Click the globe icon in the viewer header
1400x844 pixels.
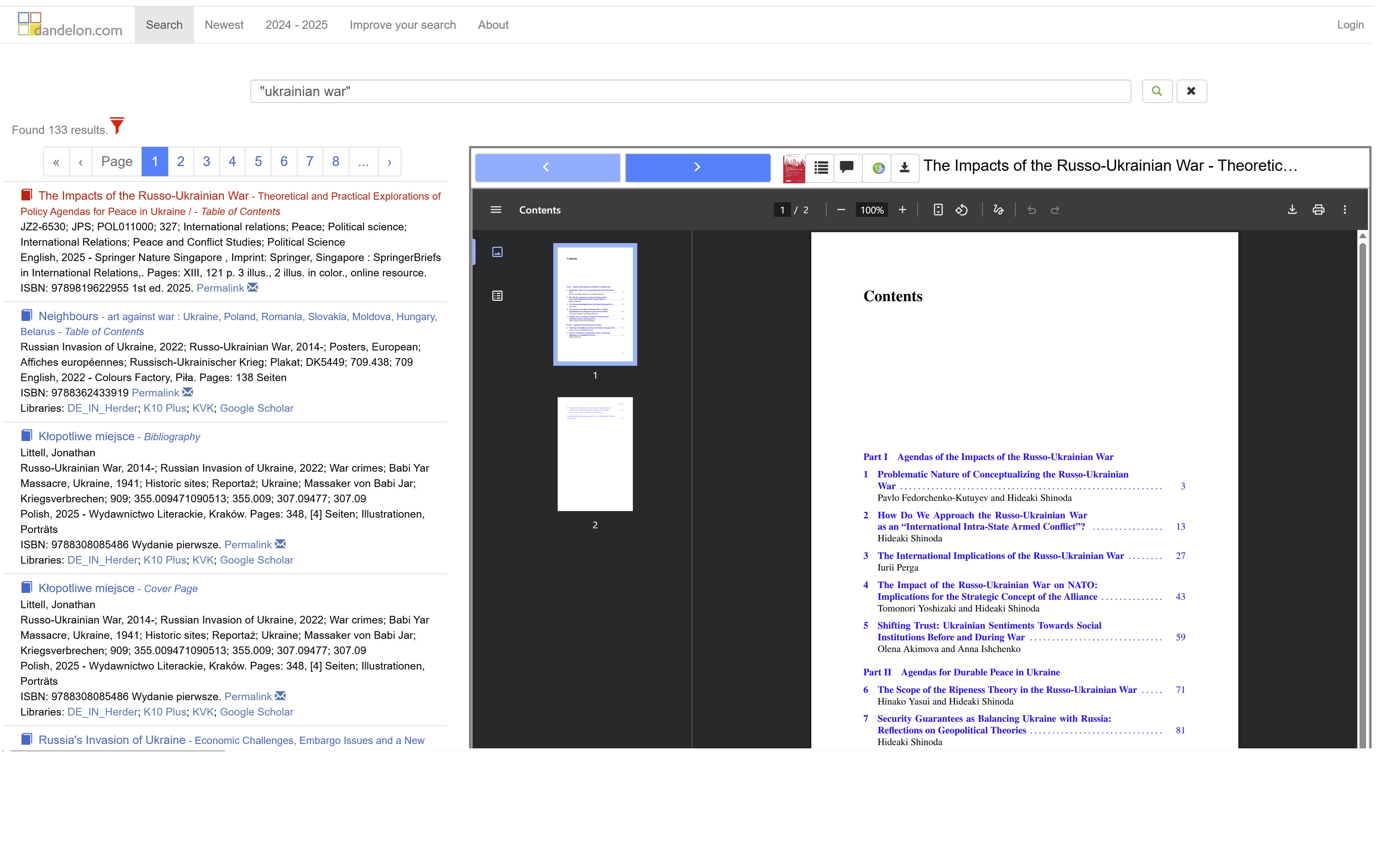pos(878,168)
